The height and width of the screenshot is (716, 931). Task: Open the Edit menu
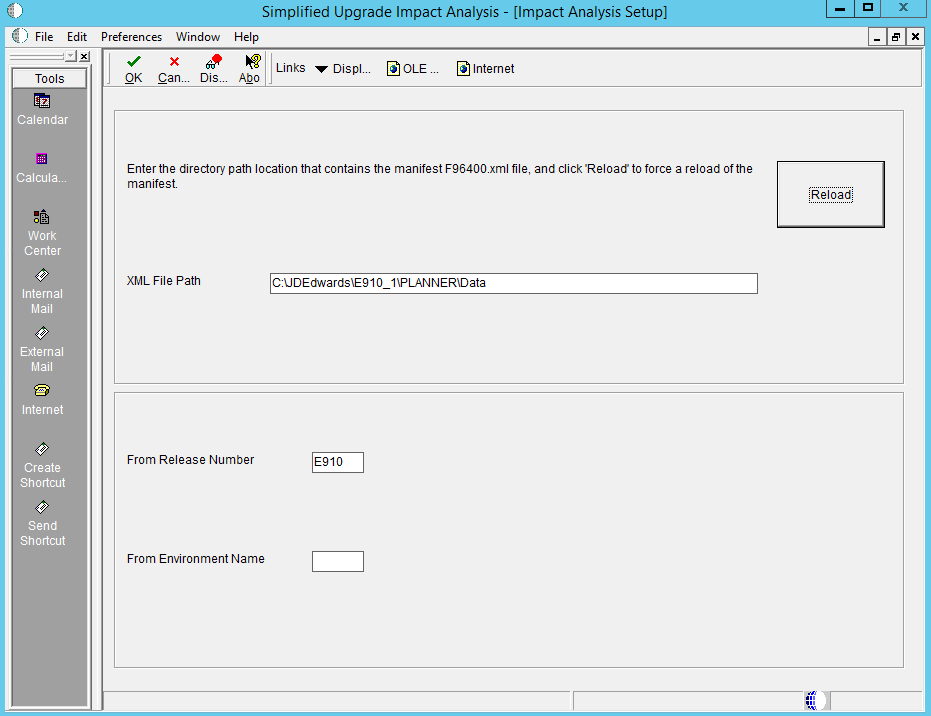[77, 37]
